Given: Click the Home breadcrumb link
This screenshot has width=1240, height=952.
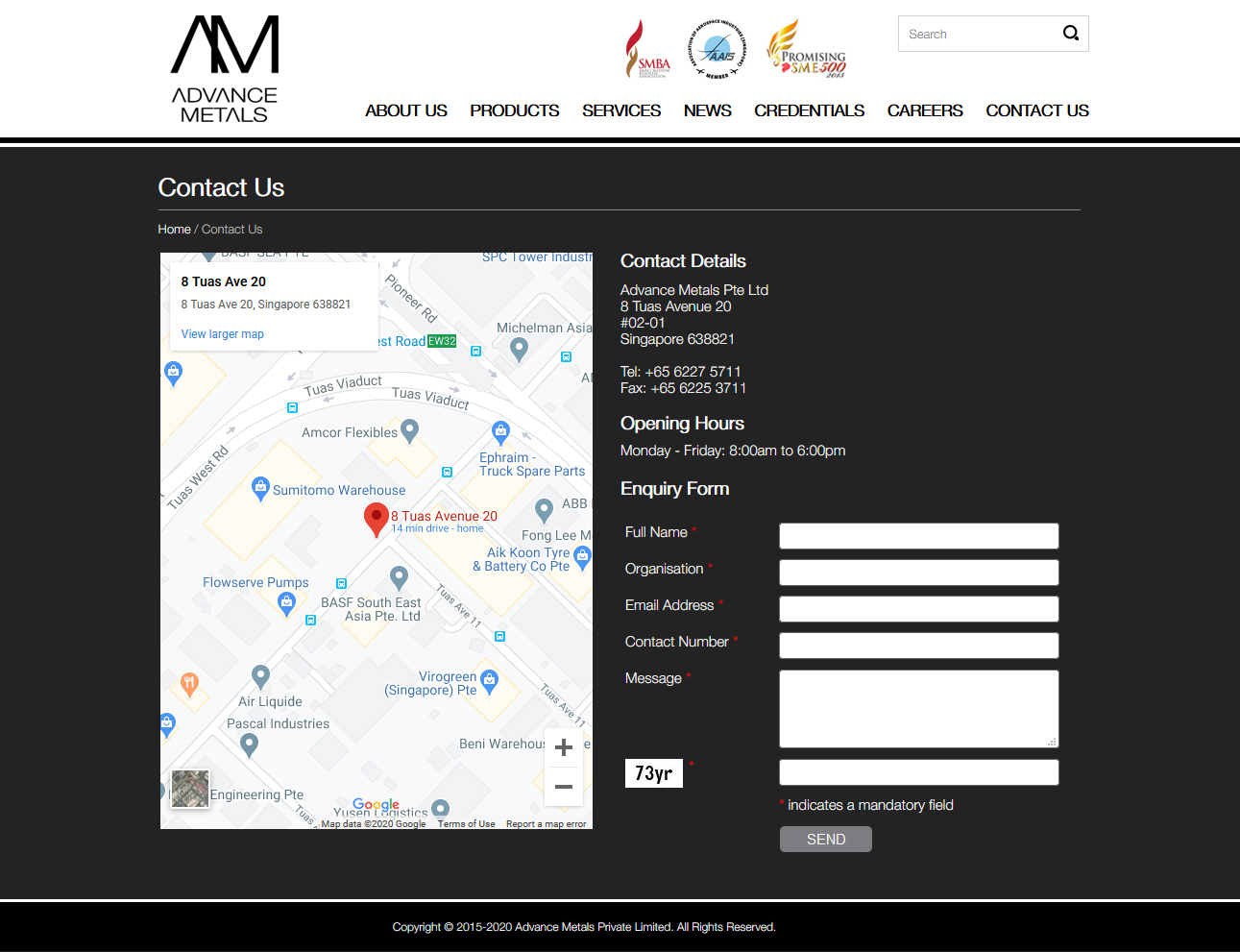Looking at the screenshot, I should pos(174,230).
